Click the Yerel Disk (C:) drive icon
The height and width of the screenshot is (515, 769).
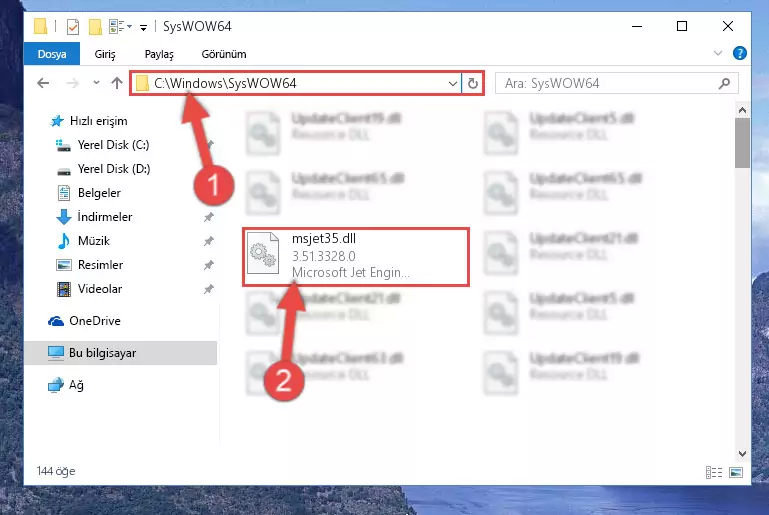[x=63, y=145]
